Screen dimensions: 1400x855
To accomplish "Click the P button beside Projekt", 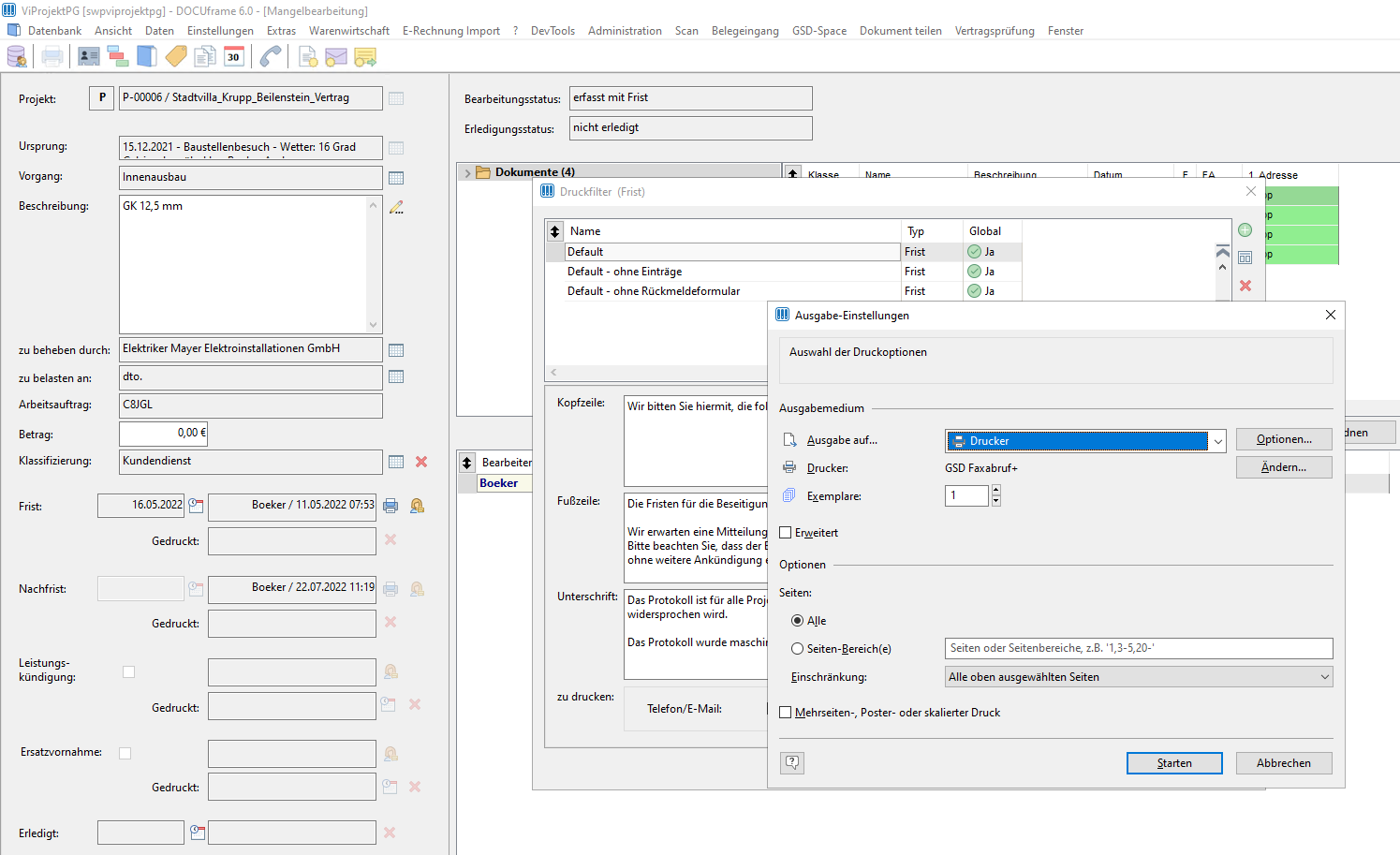I will [102, 98].
